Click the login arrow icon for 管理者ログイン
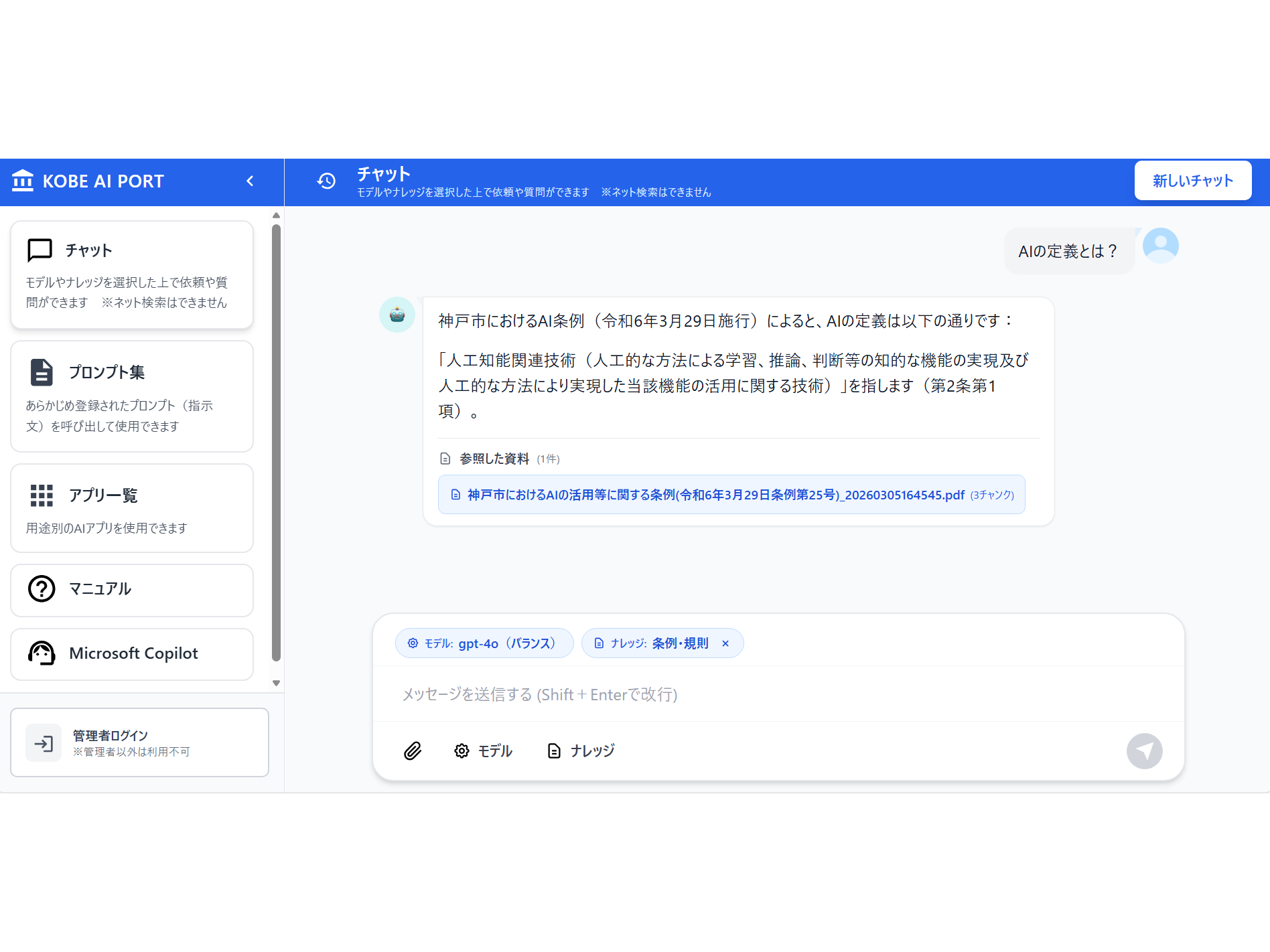The image size is (1270, 952). pyautogui.click(x=44, y=743)
